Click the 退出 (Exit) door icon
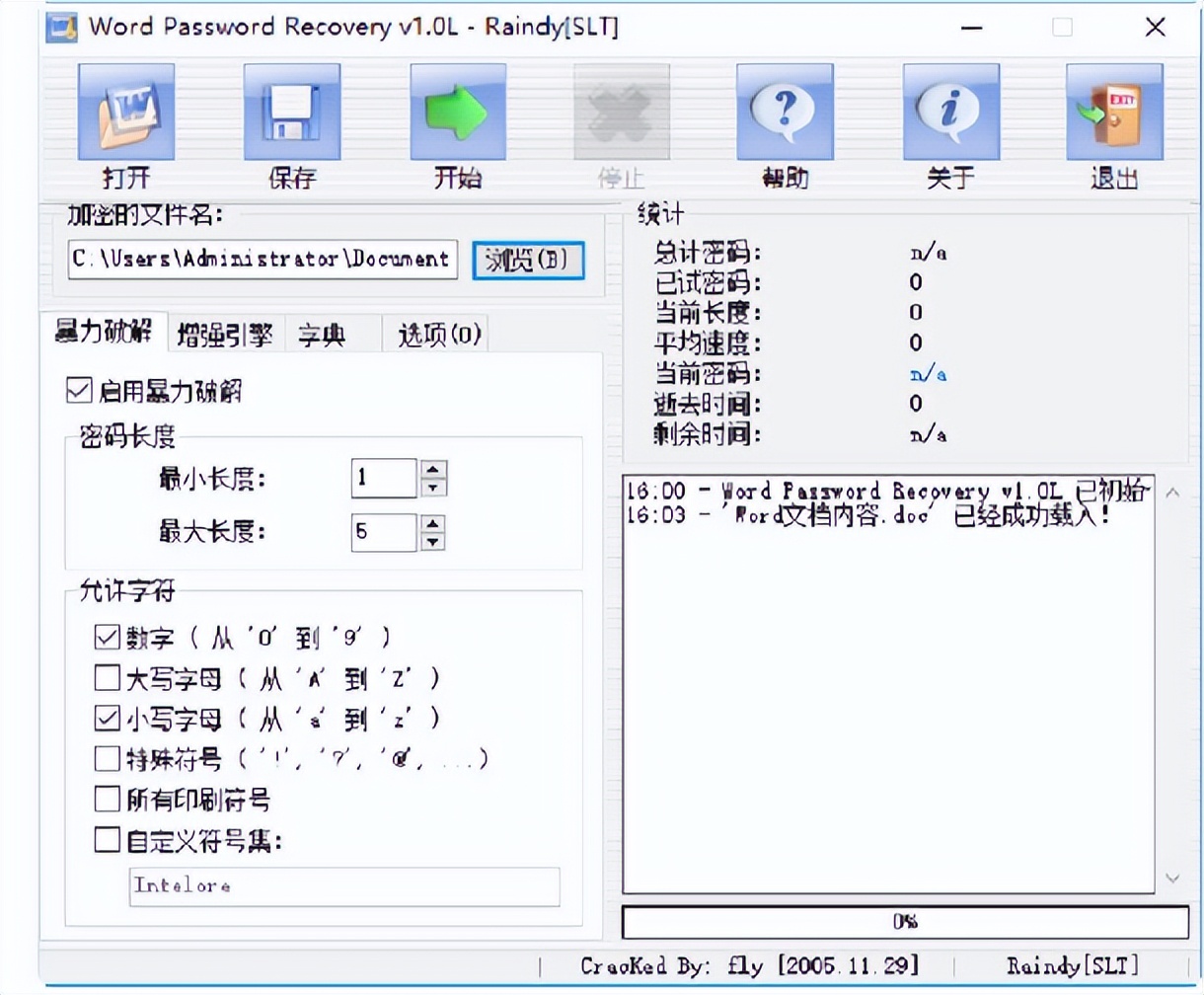 (x=1114, y=113)
